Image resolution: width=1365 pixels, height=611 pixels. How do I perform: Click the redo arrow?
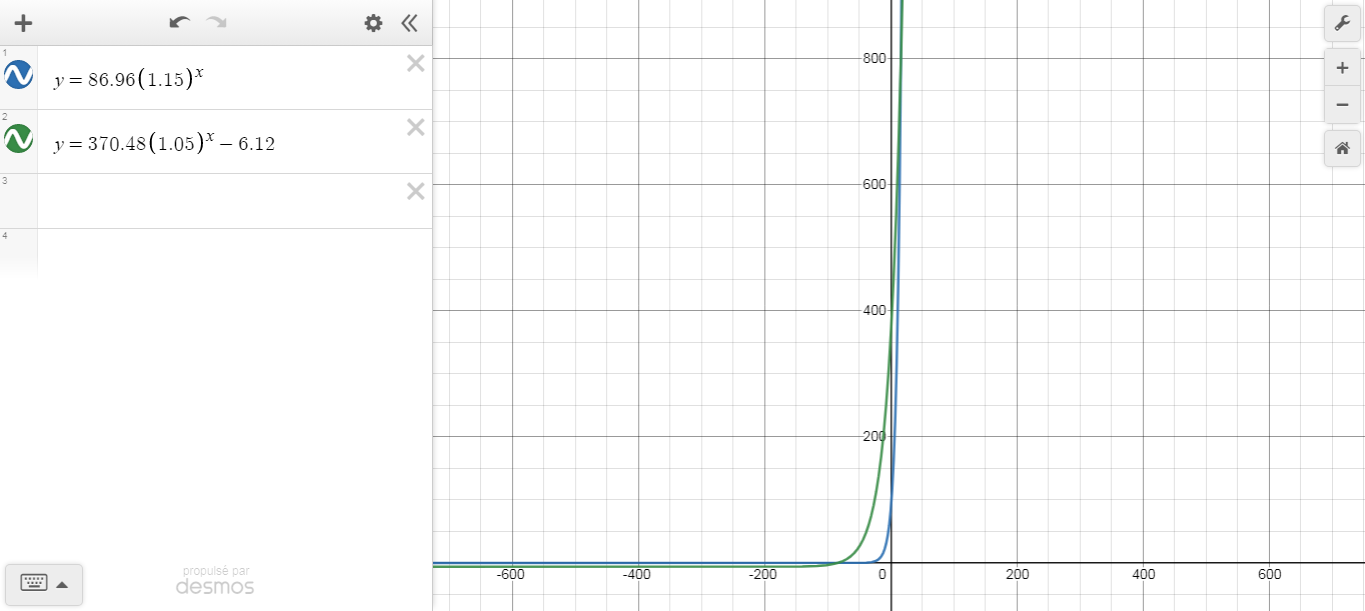[215, 23]
